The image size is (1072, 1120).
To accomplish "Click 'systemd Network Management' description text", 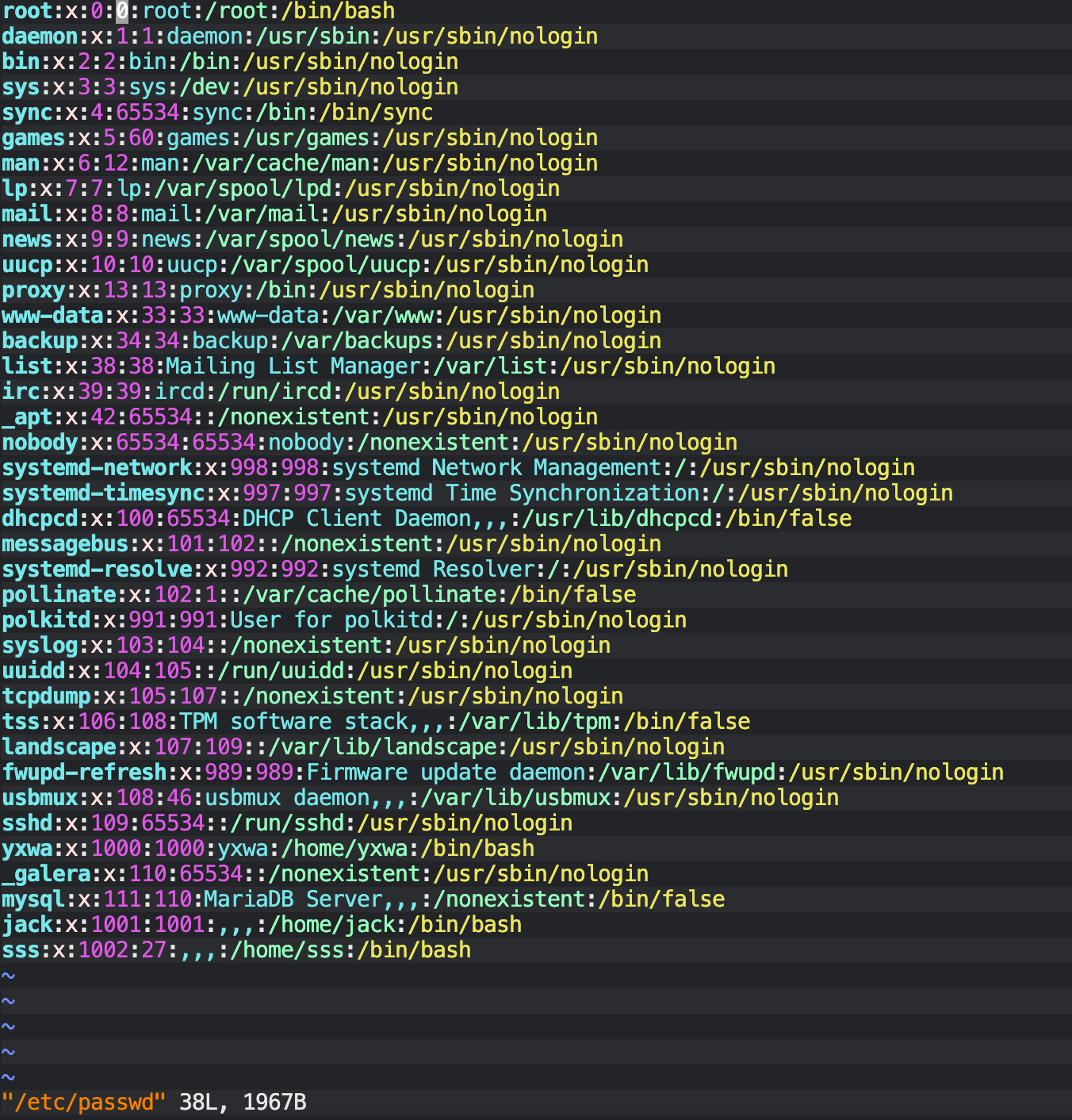I will [x=496, y=468].
